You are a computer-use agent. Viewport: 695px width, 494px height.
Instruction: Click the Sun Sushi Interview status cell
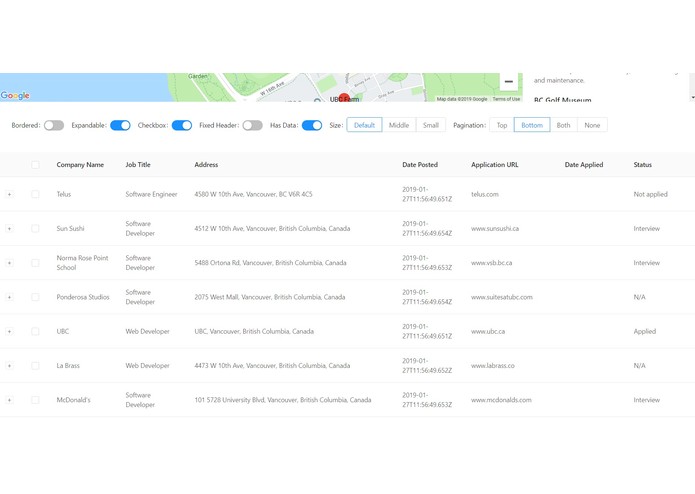tap(646, 229)
